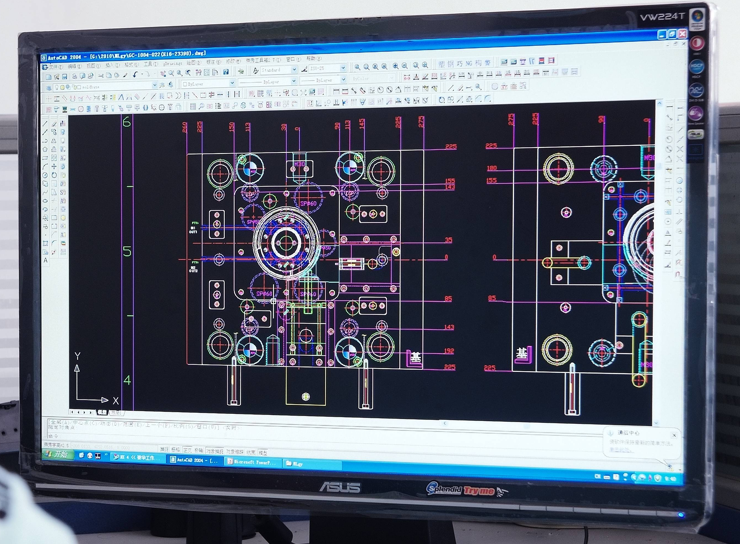
Task: Click the Layer Previous icon
Action: pos(170,84)
